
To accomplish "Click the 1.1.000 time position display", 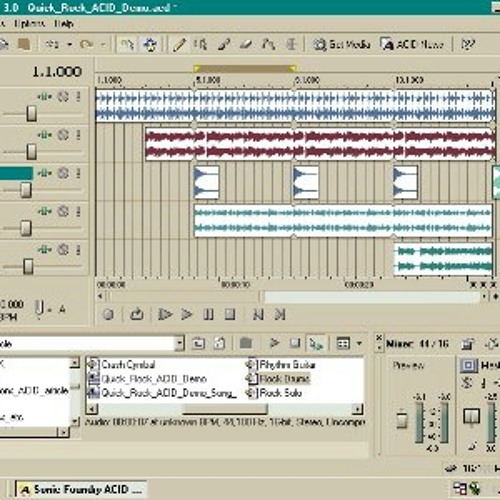I will [x=57, y=72].
